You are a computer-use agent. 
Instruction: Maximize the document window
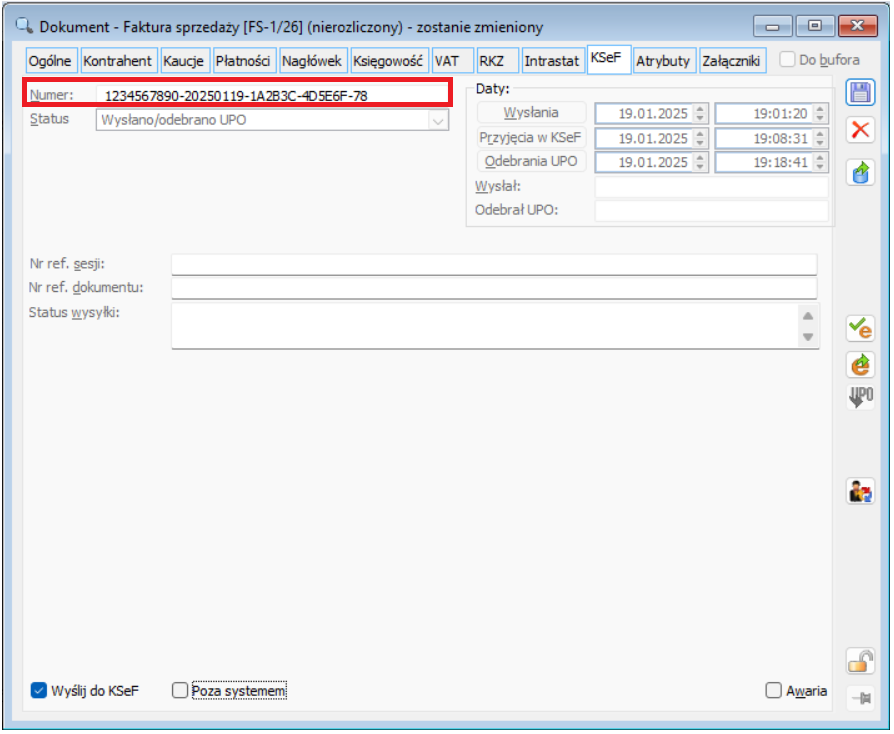[x=815, y=26]
